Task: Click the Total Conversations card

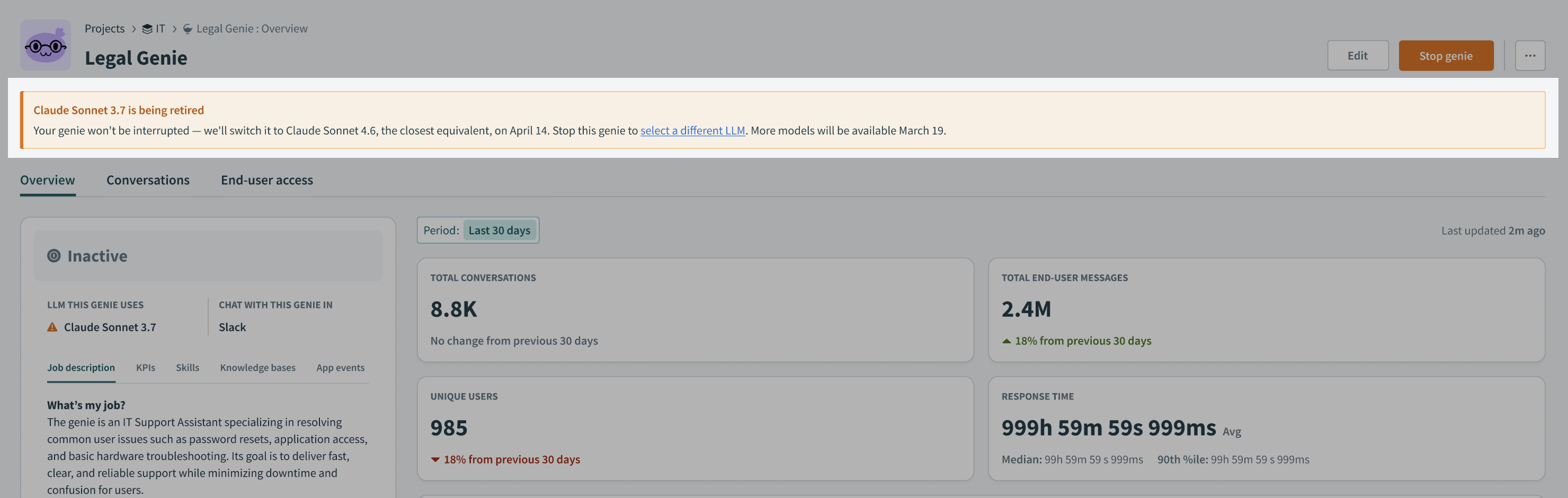Action: tap(694, 309)
